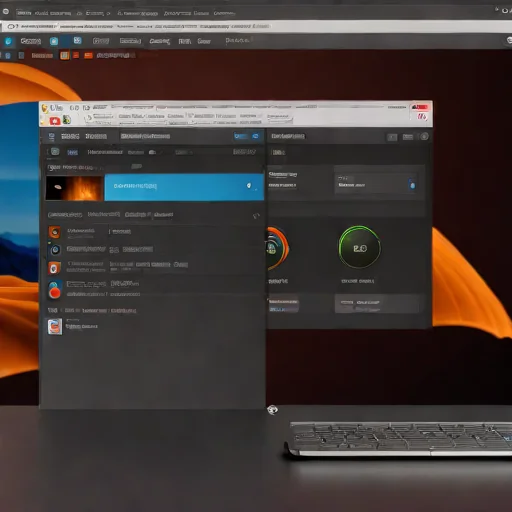Open the round options icon in right panel header
Image resolution: width=512 pixels, height=512 pixels.
click(x=424, y=136)
